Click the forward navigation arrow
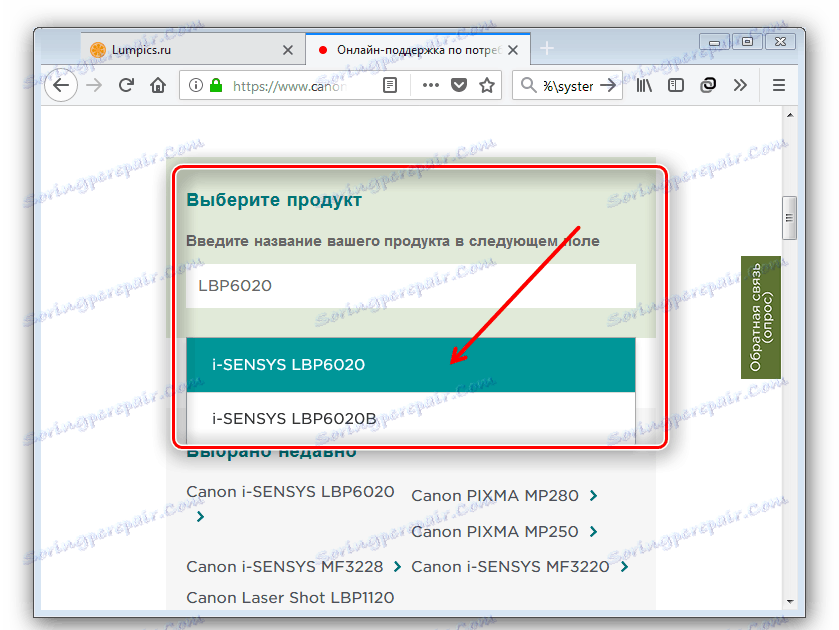Viewport: 839px width, 630px height. (x=94, y=85)
